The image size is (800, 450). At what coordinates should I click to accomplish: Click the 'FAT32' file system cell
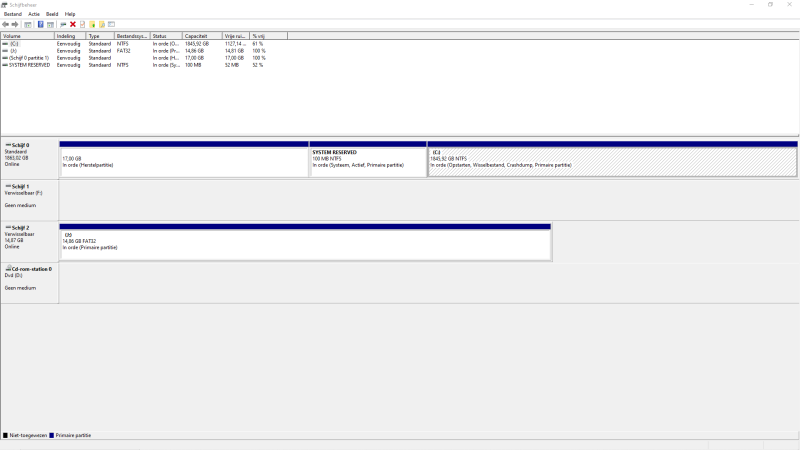123,51
